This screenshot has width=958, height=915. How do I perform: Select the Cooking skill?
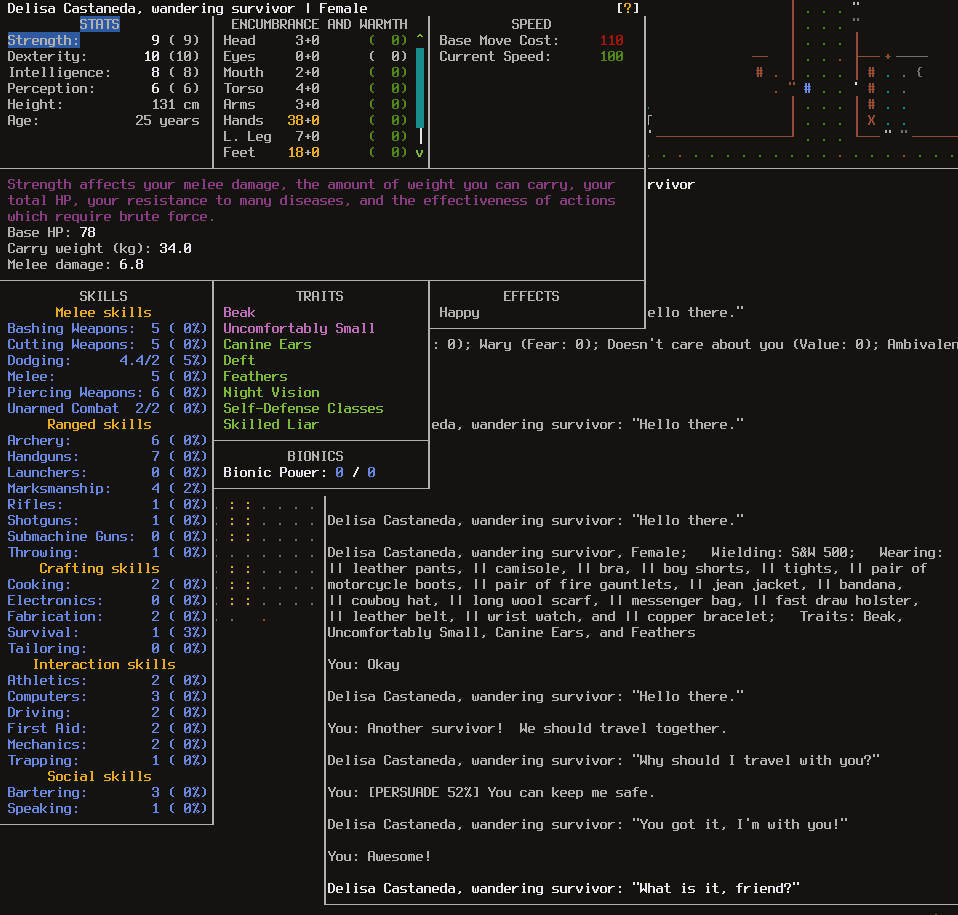point(107,584)
